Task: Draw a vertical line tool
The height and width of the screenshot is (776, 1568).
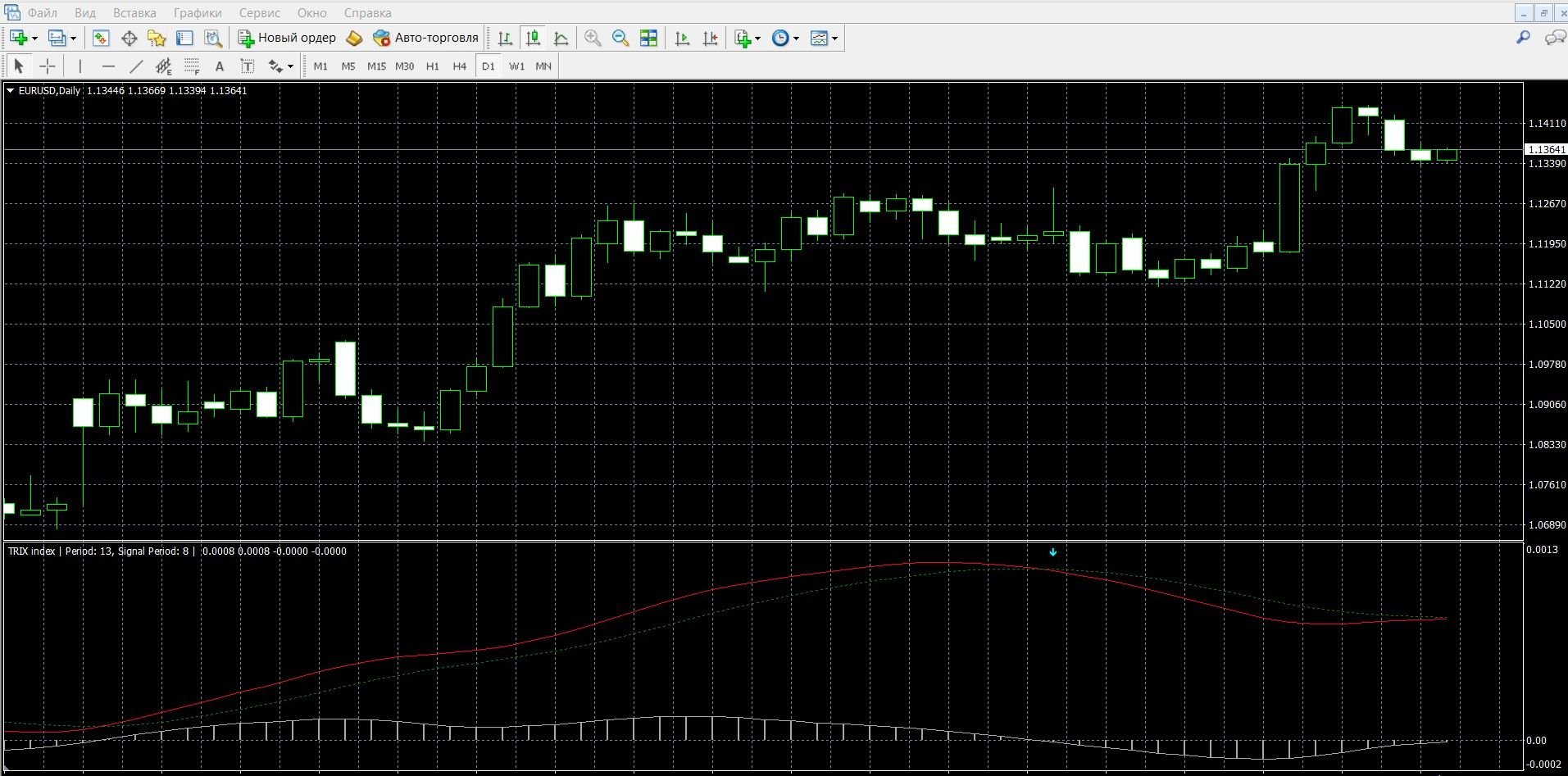Action: (80, 66)
